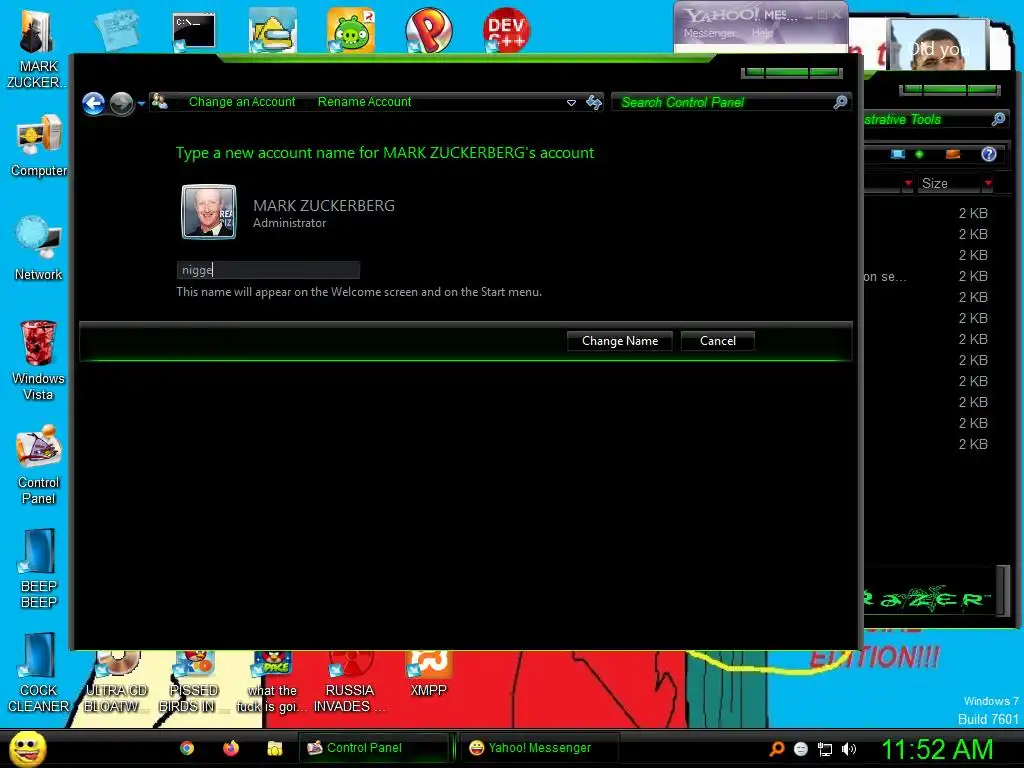
Task: Select the BEEP BEEP desktop shortcut
Action: coord(39,569)
